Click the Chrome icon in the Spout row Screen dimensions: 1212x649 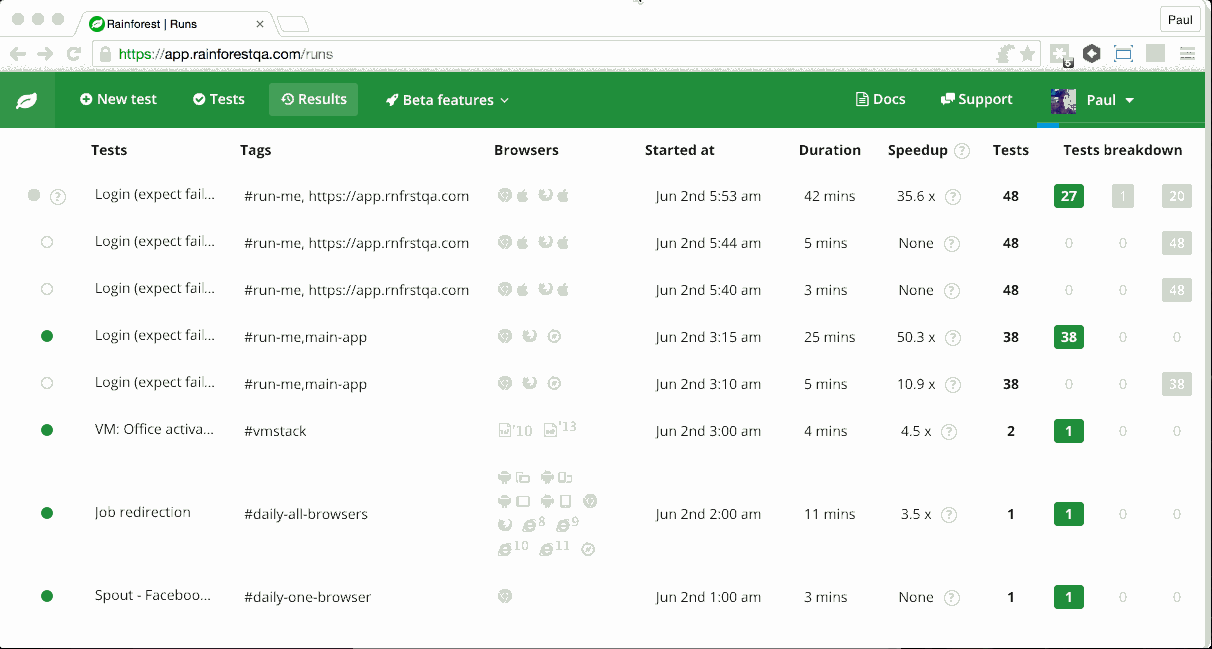[505, 596]
